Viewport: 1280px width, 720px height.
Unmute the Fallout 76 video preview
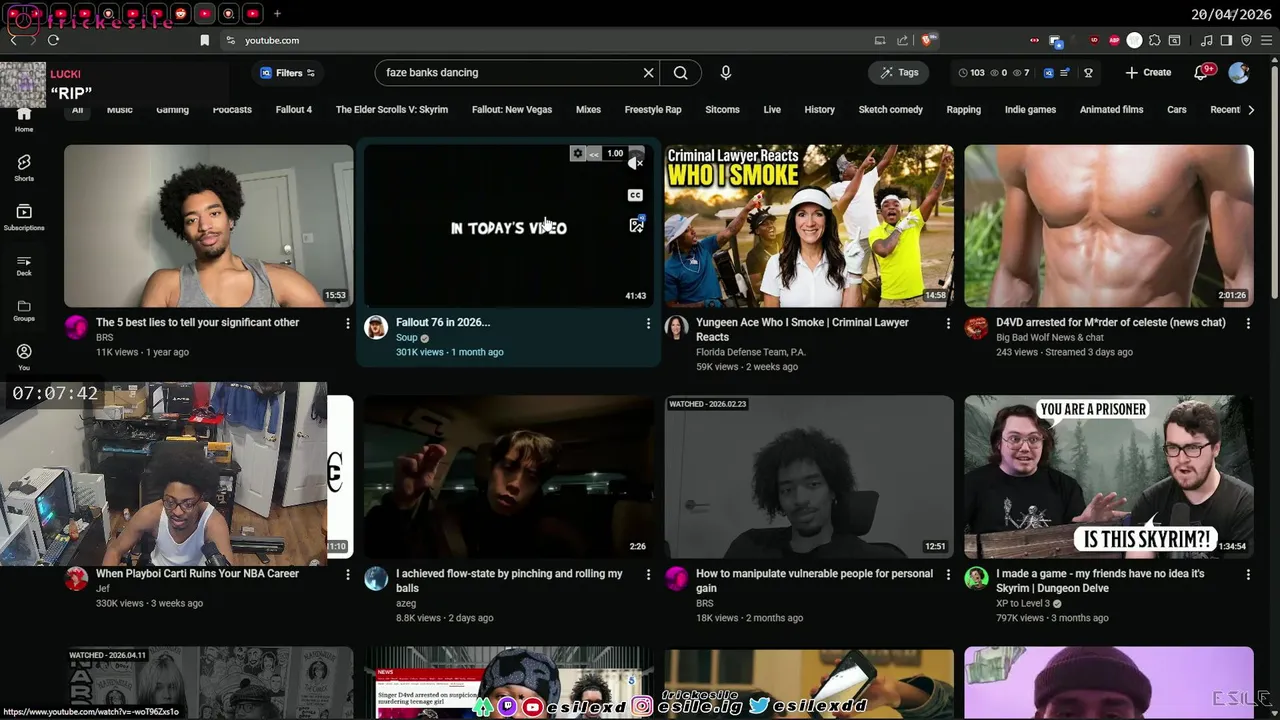[x=635, y=163]
